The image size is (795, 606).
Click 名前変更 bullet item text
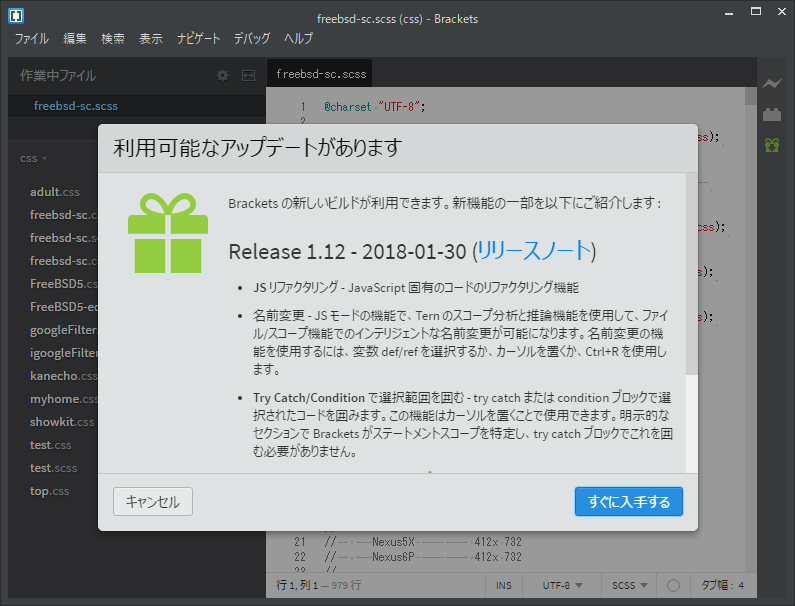click(x=461, y=342)
